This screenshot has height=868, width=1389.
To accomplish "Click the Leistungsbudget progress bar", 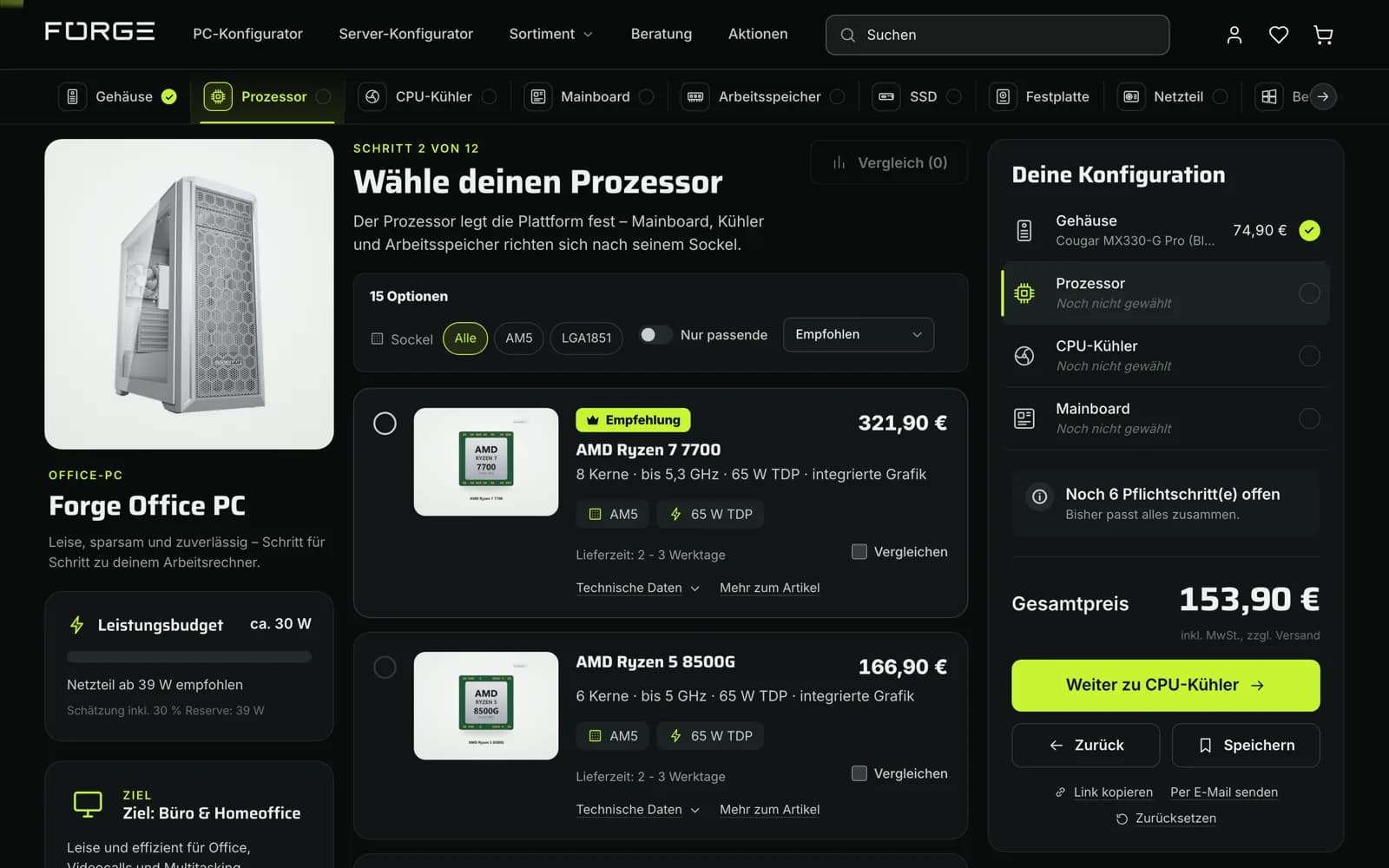I will click(x=189, y=657).
